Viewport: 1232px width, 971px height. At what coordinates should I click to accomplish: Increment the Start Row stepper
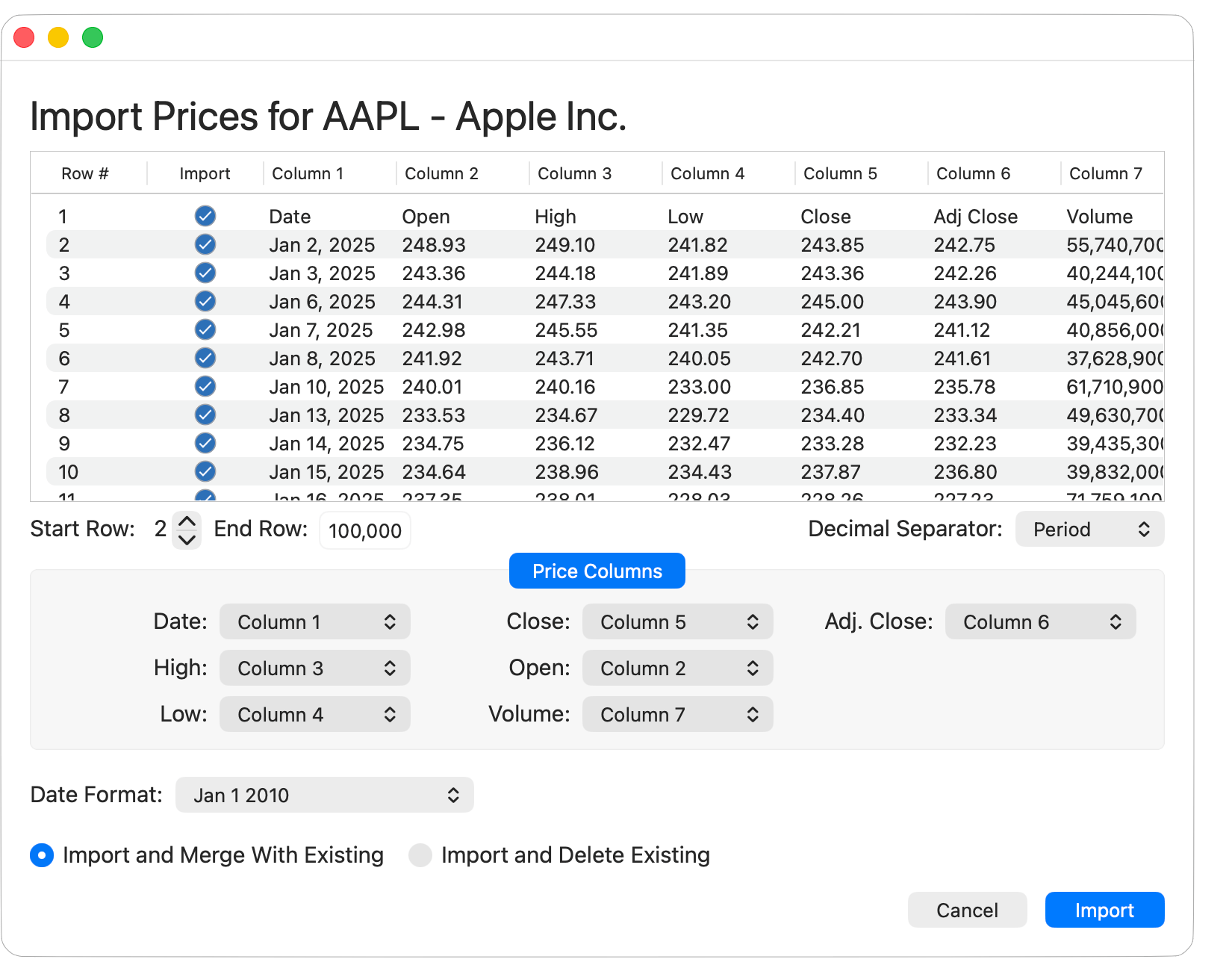point(187,521)
